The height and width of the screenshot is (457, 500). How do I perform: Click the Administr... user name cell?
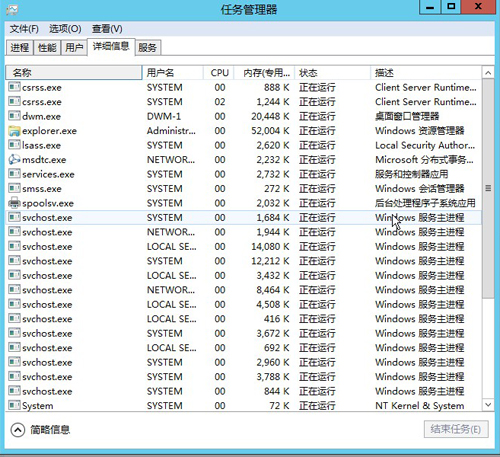click(171, 131)
